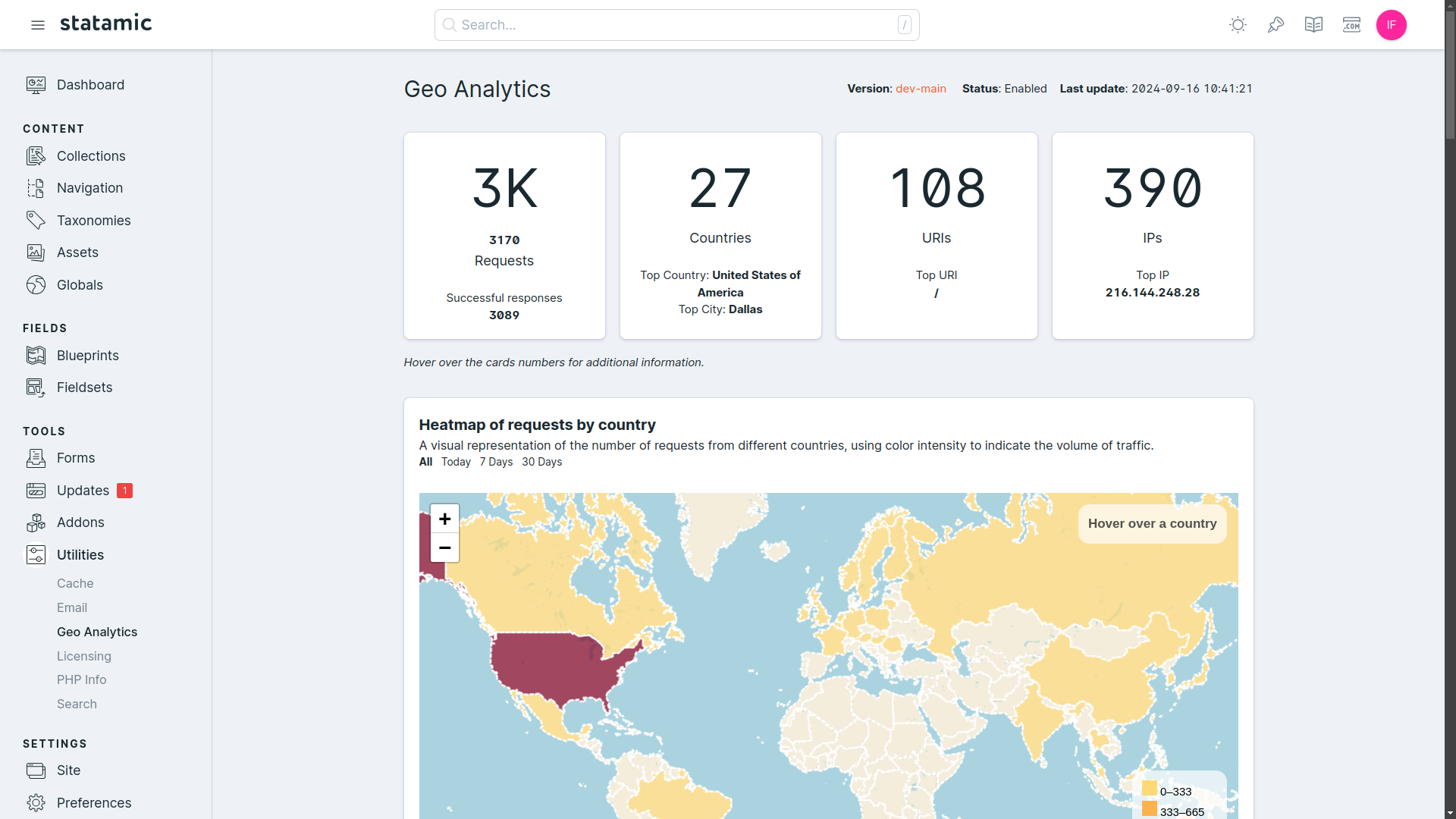Image resolution: width=1456 pixels, height=819 pixels.
Task: Select the 'Today' filter for heatmap
Action: pos(456,462)
